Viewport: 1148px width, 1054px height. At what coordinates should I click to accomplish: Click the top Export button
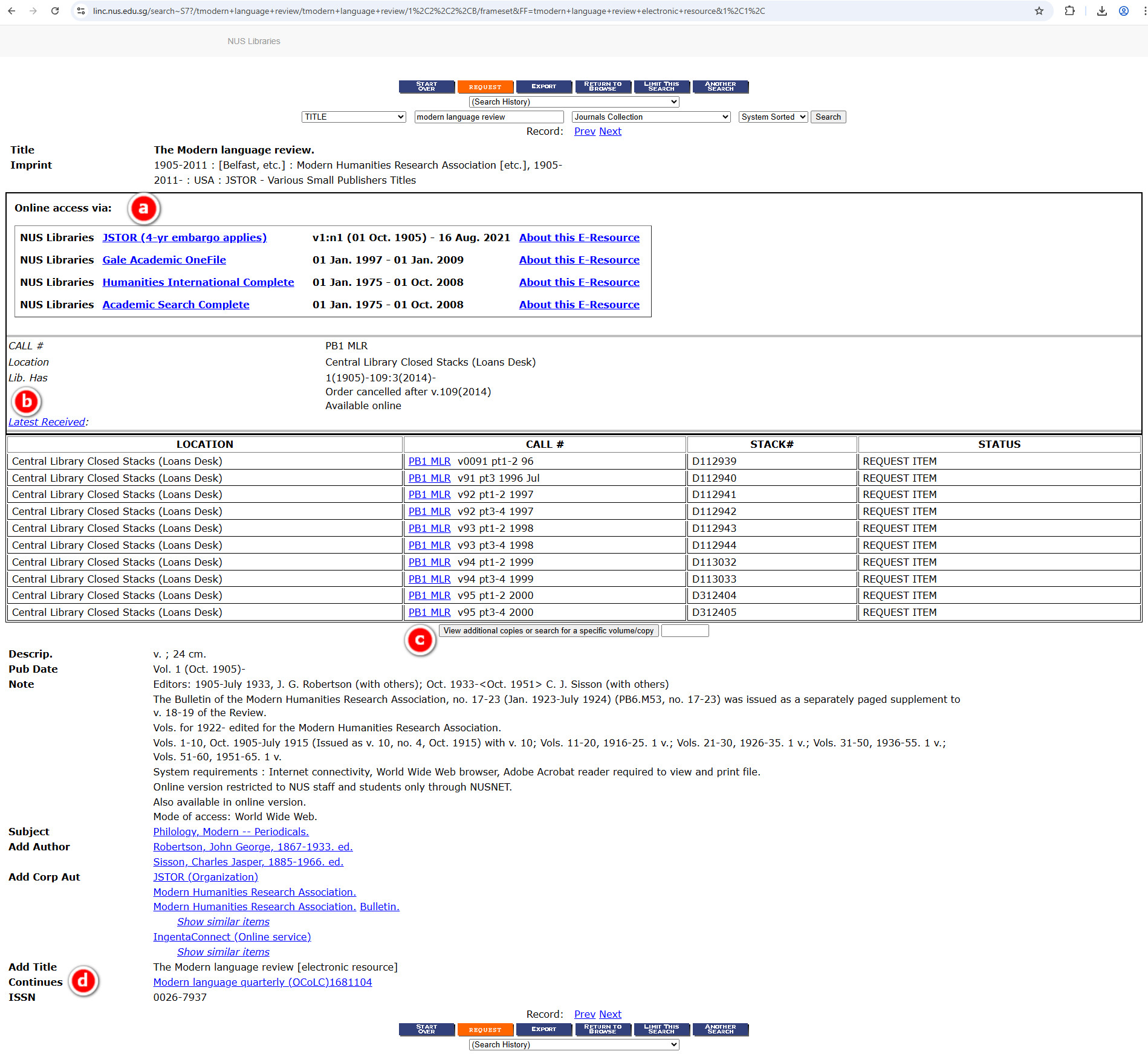click(x=543, y=86)
